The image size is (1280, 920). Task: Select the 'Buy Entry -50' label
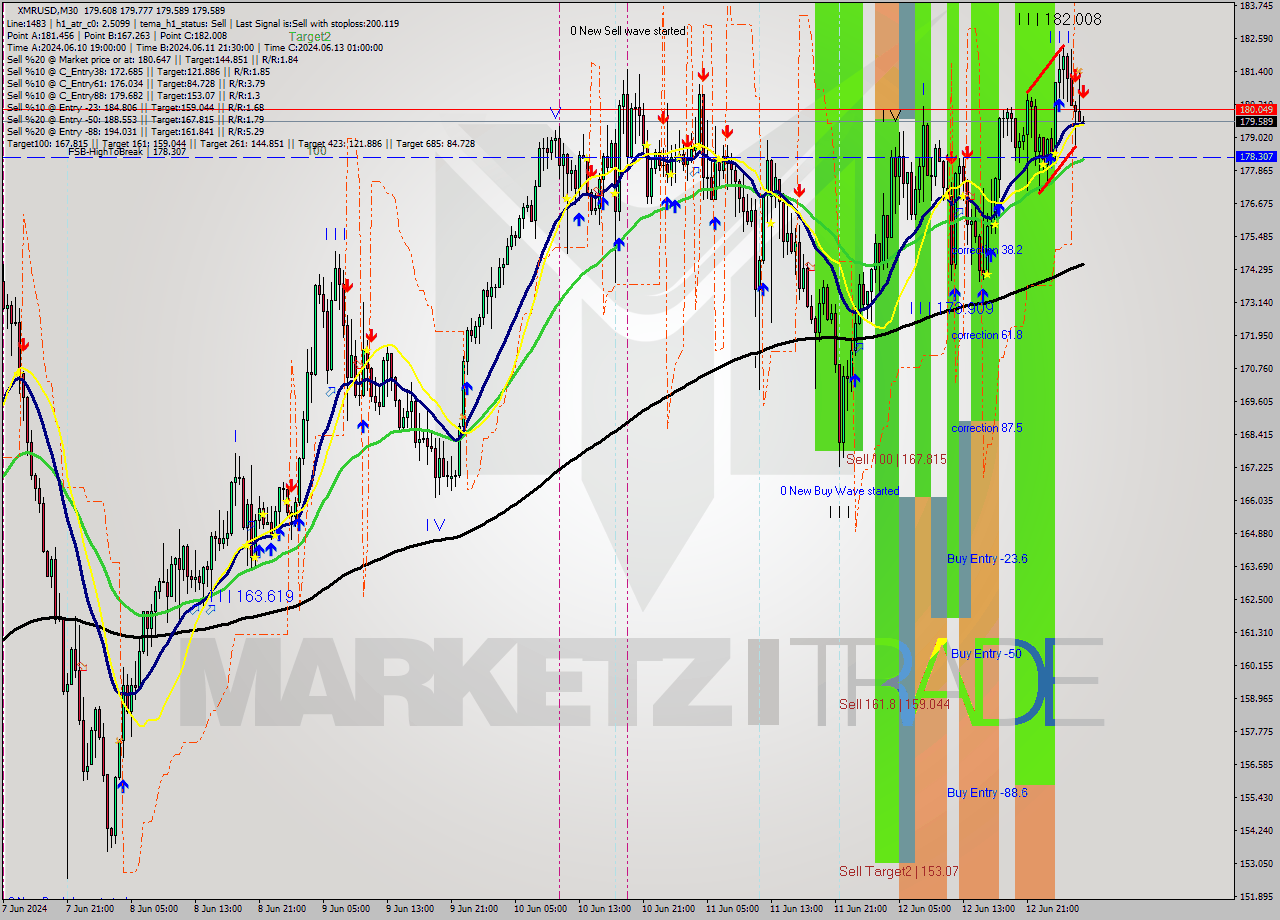coord(986,653)
